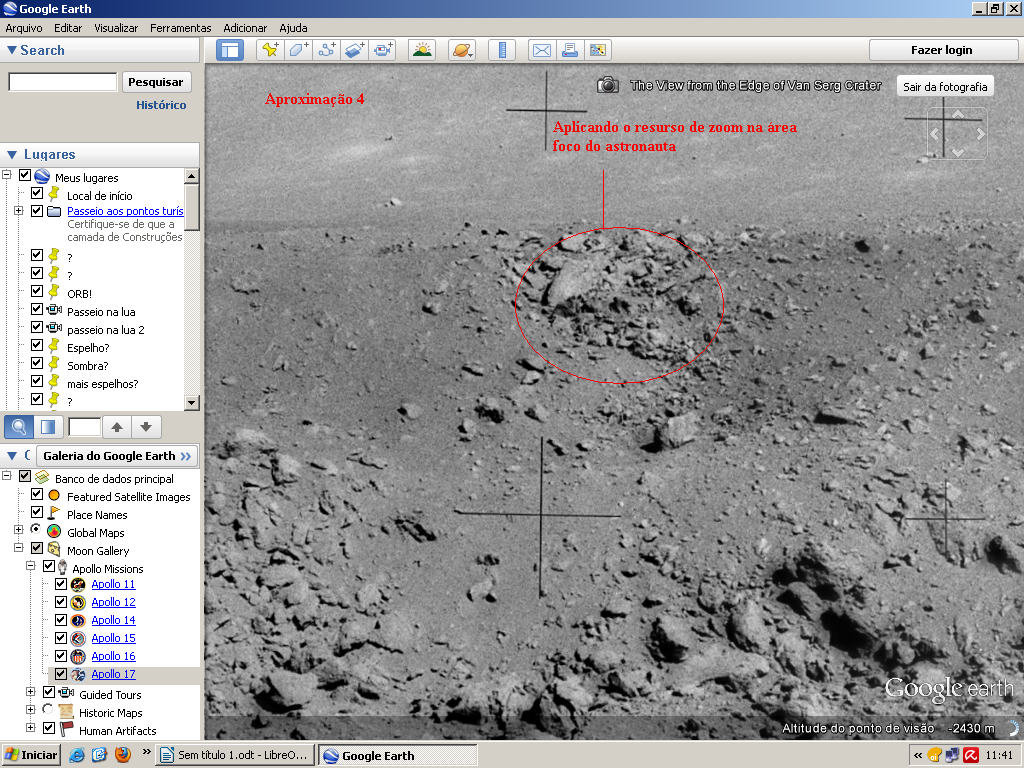The height and width of the screenshot is (768, 1024).
Task: Select the Global Maps radio button
Action: [x=35, y=529]
